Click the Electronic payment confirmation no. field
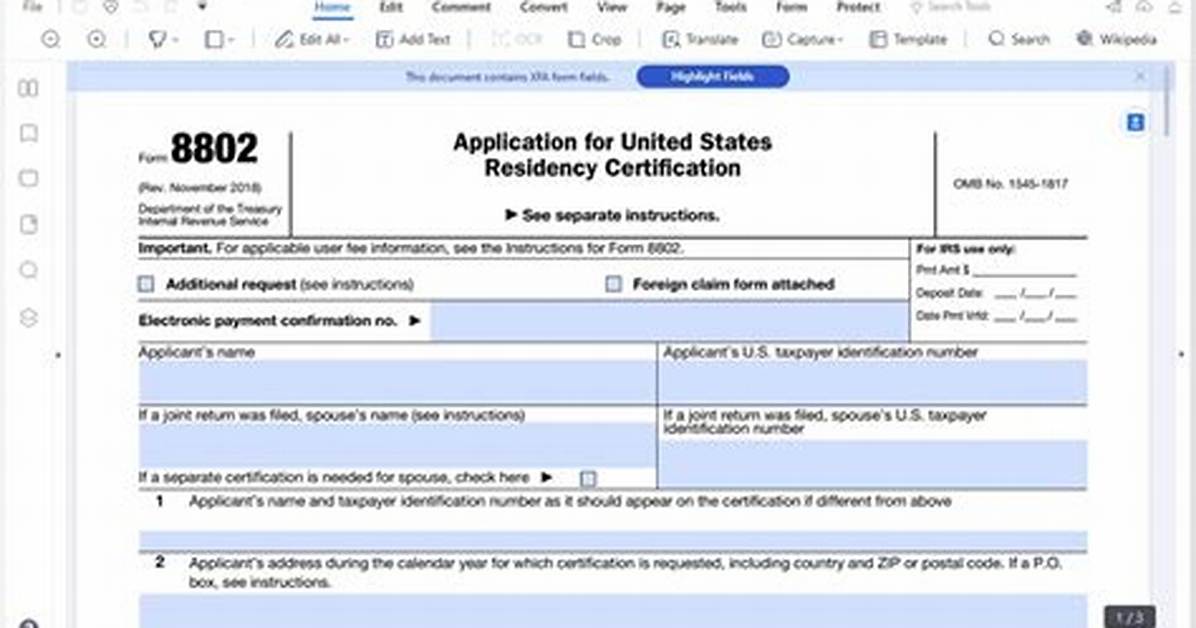The height and width of the screenshot is (628, 1196). tap(670, 320)
